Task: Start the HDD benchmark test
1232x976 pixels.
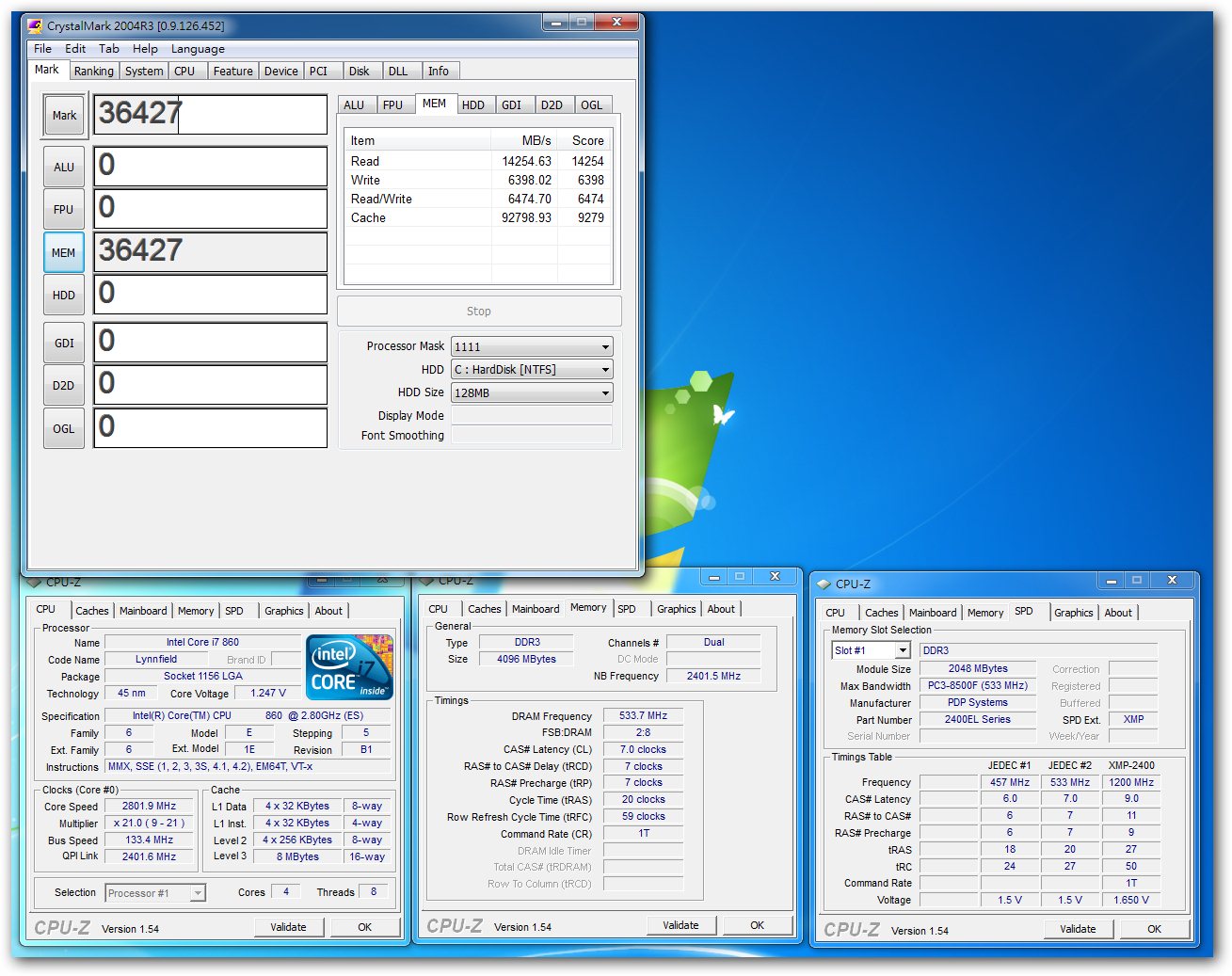Action: click(64, 296)
